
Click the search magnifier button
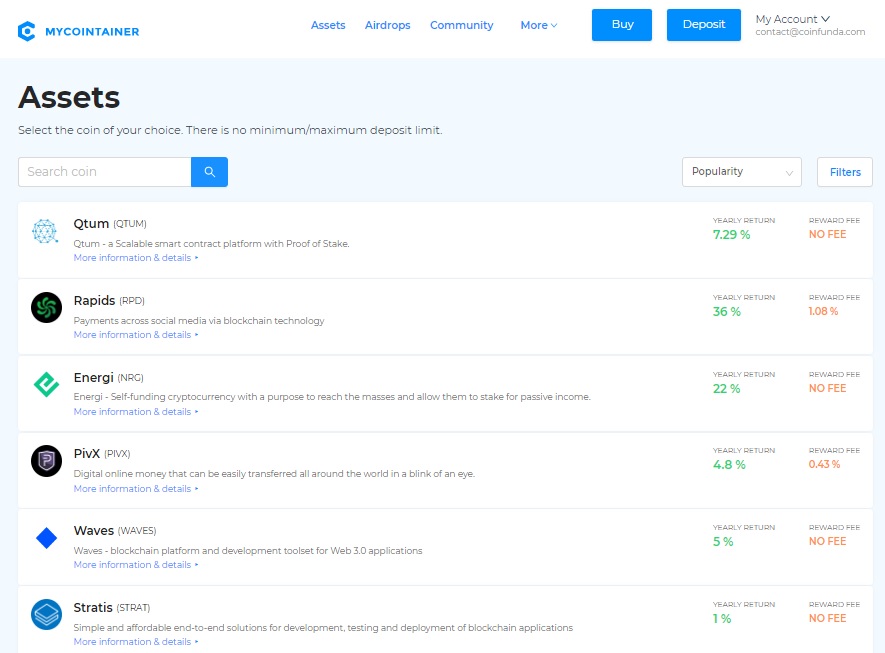pyautogui.click(x=209, y=172)
